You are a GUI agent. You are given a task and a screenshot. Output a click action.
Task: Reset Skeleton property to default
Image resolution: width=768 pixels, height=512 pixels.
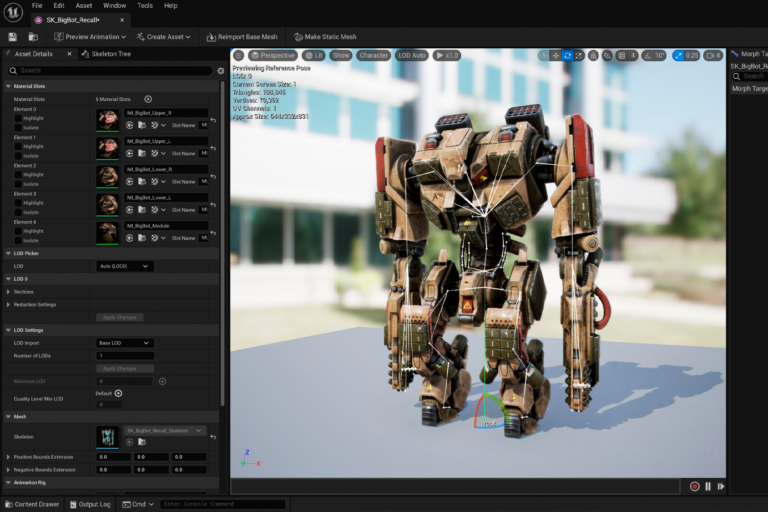pyautogui.click(x=213, y=437)
